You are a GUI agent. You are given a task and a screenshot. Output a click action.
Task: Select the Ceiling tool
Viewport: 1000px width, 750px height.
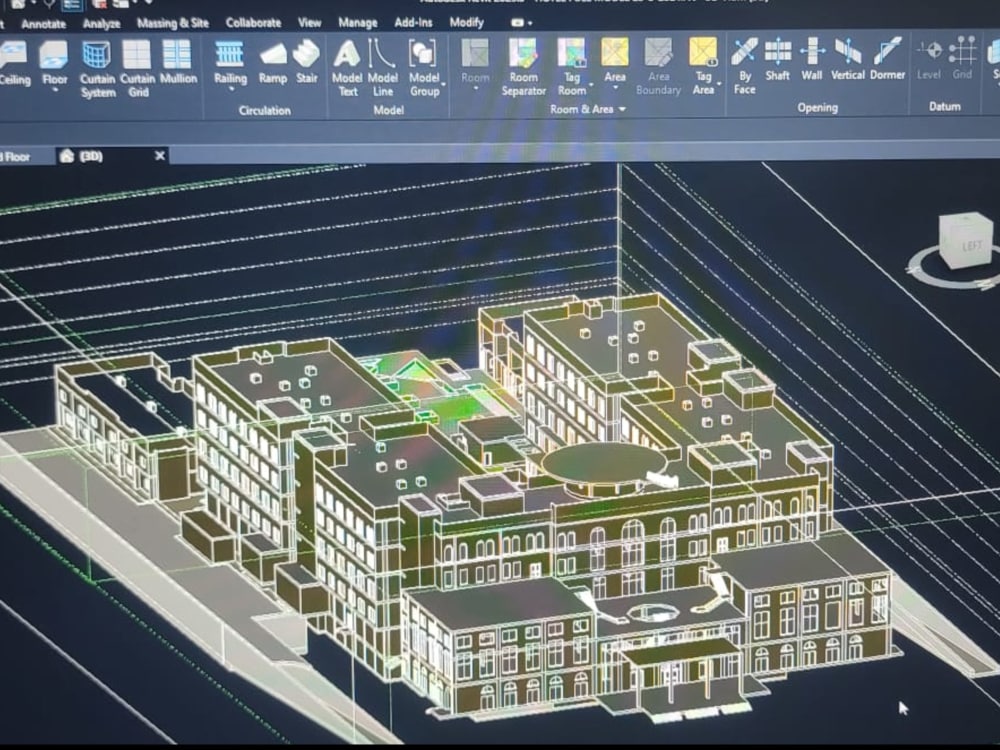tap(14, 63)
